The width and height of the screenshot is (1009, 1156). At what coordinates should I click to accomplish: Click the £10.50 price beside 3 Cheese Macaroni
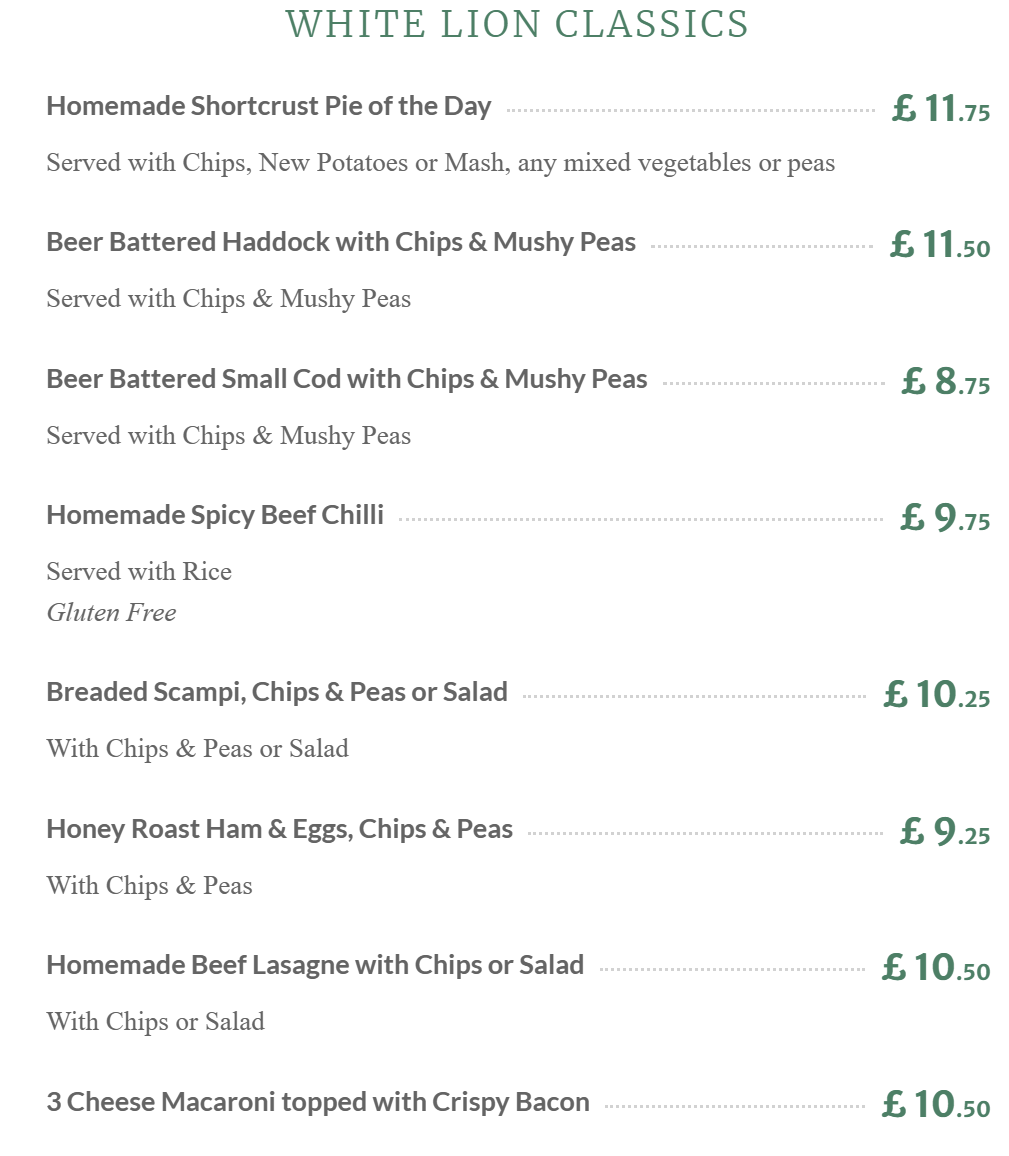coord(935,1105)
